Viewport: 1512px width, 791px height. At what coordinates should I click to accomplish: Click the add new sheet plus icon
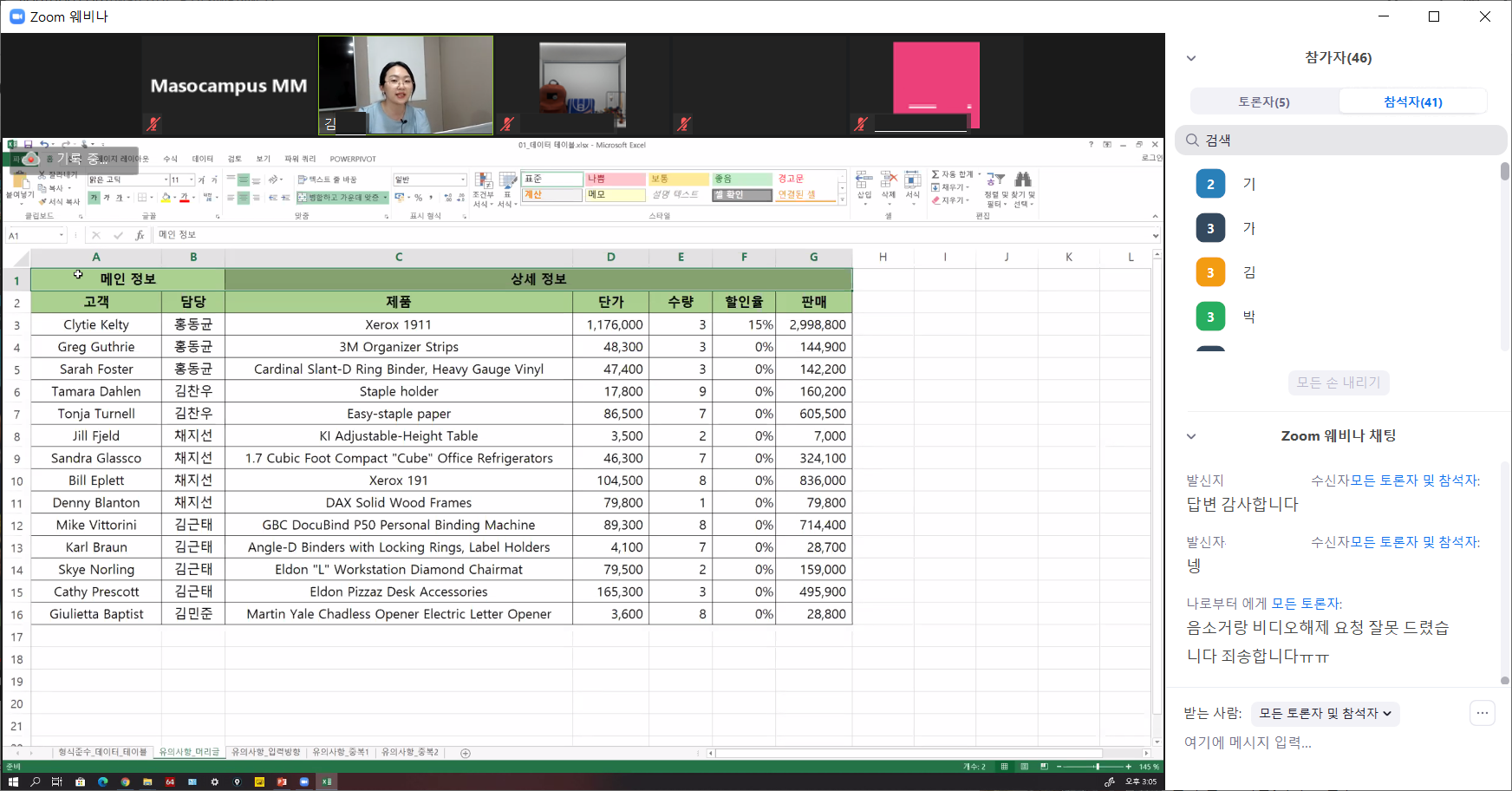[x=466, y=753]
